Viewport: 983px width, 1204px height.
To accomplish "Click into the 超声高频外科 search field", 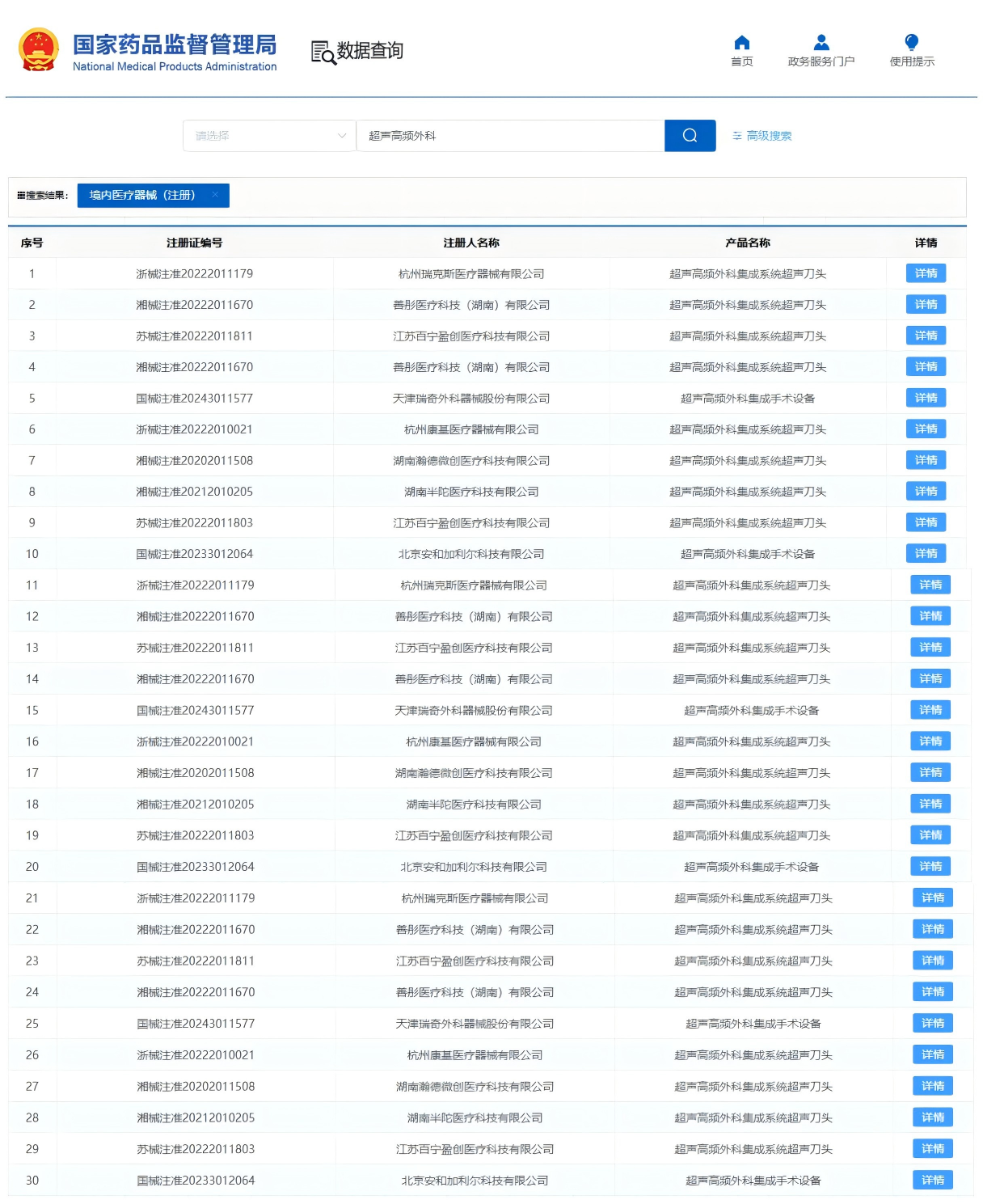I will click(x=509, y=136).
